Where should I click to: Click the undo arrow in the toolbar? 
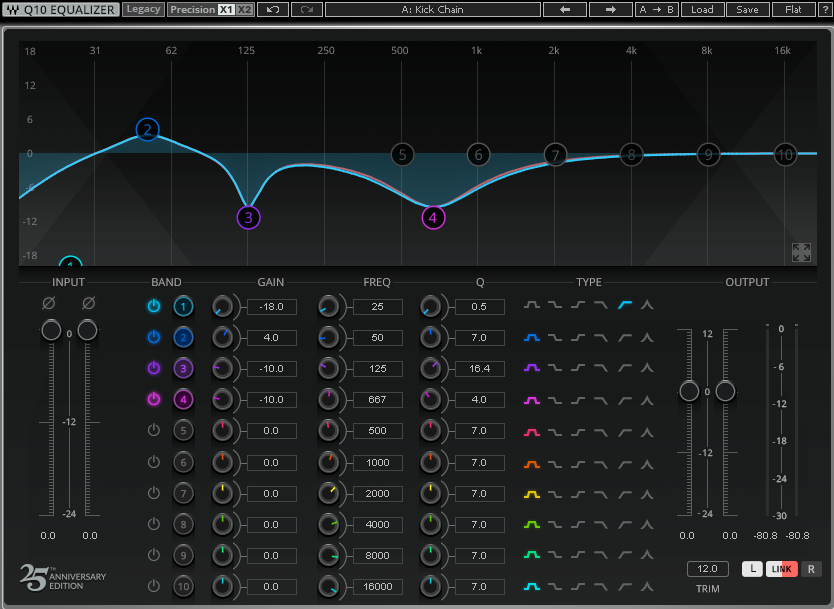273,10
